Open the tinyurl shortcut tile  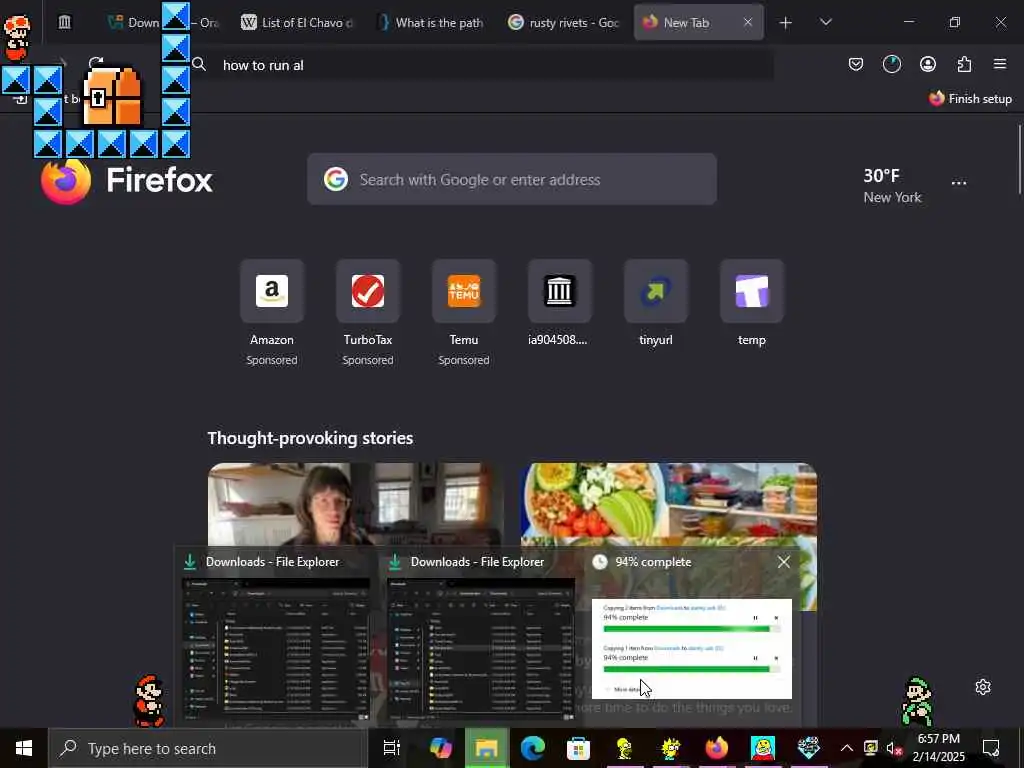pyautogui.click(x=656, y=291)
